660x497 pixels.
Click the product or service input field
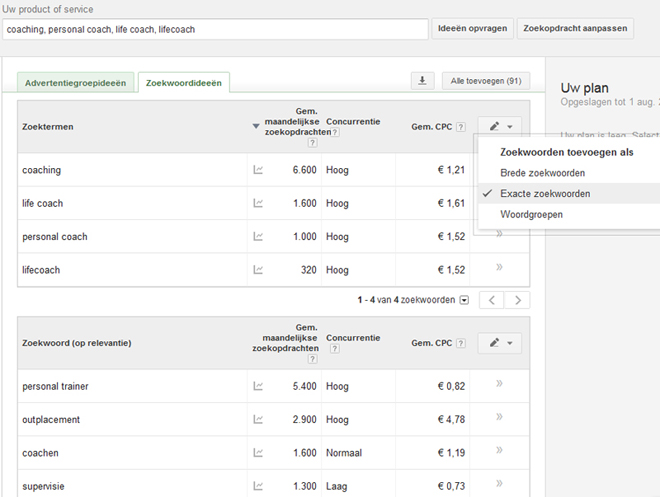[x=215, y=29]
